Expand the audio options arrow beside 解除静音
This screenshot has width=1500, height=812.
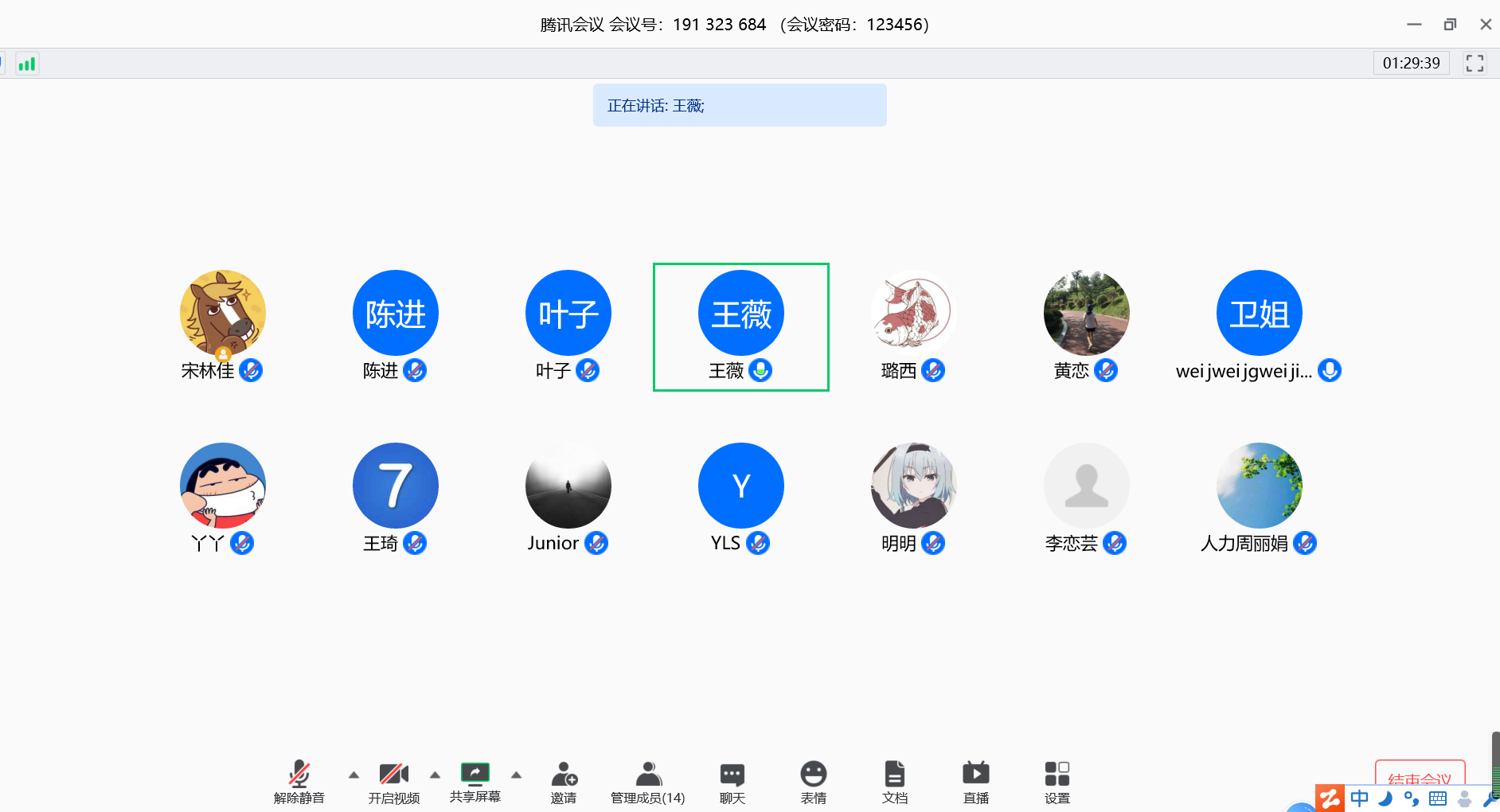354,774
